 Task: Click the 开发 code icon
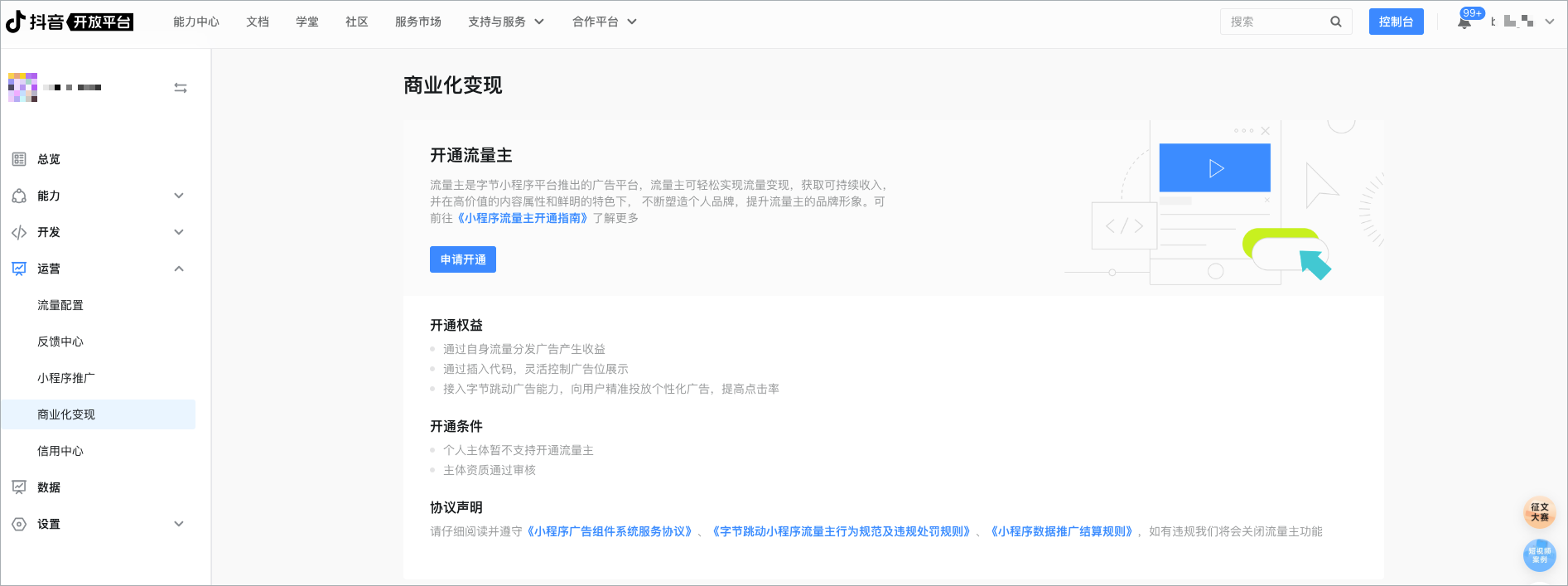(19, 232)
